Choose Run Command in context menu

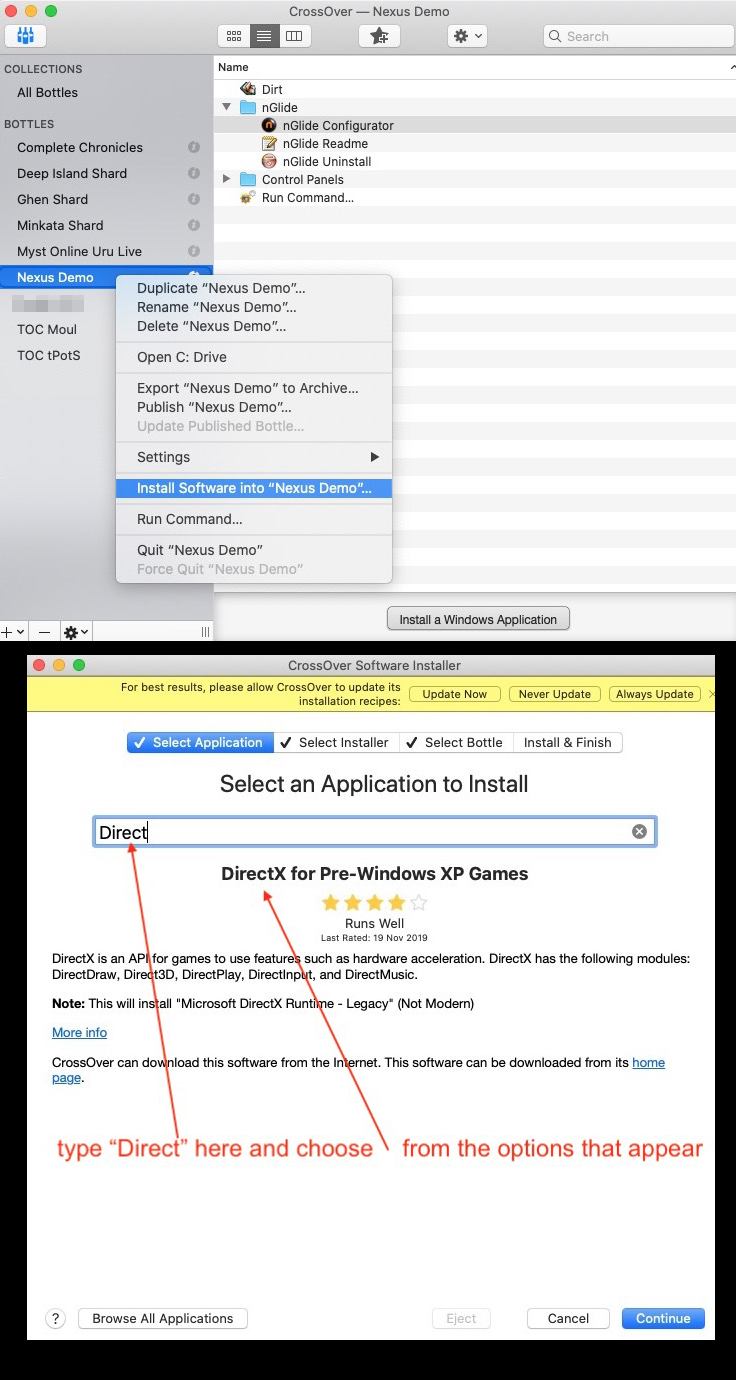pyautogui.click(x=254, y=519)
